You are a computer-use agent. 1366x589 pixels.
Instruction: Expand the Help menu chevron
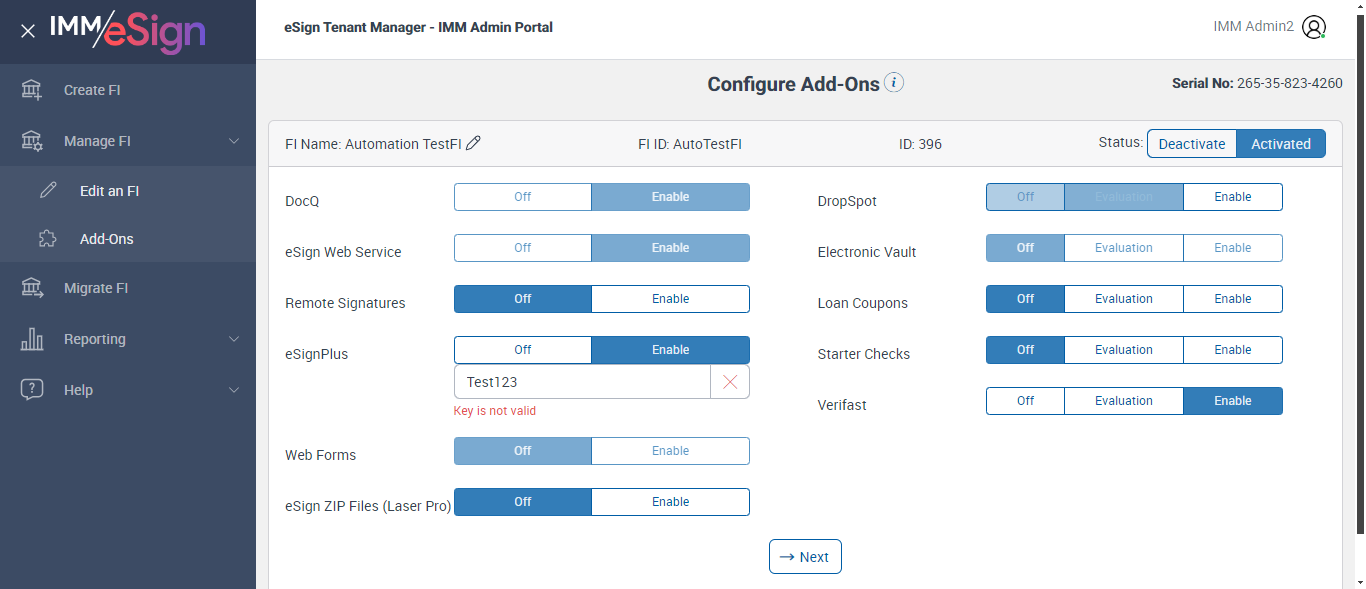coord(234,390)
